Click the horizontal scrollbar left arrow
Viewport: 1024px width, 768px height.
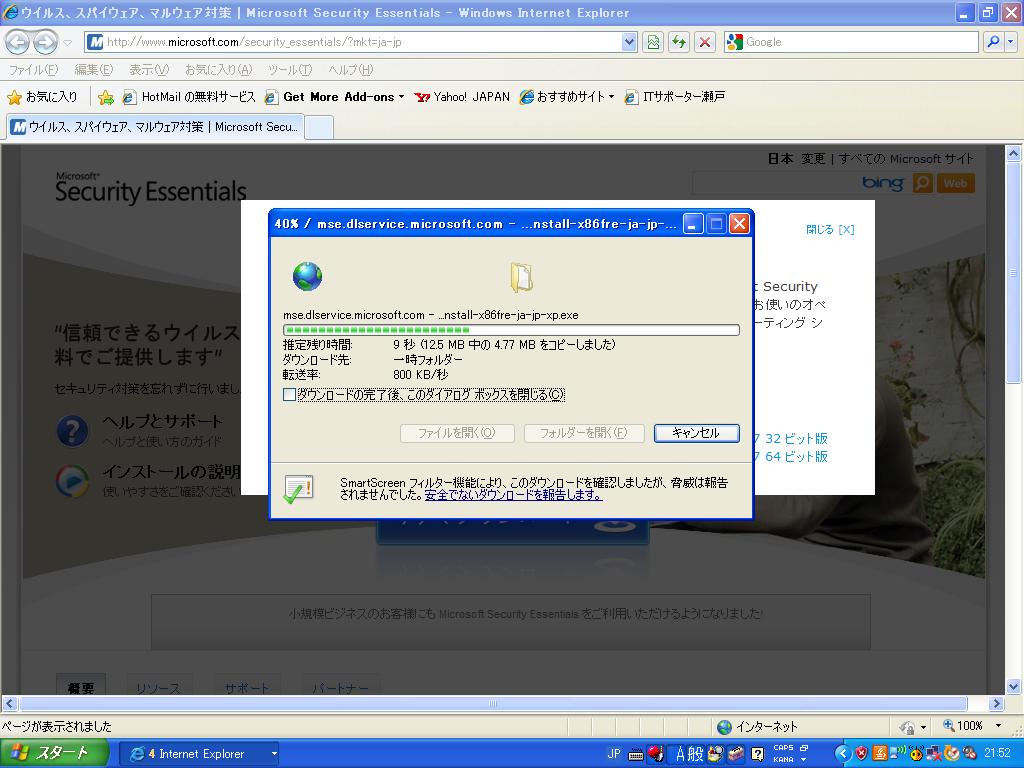click(9, 703)
